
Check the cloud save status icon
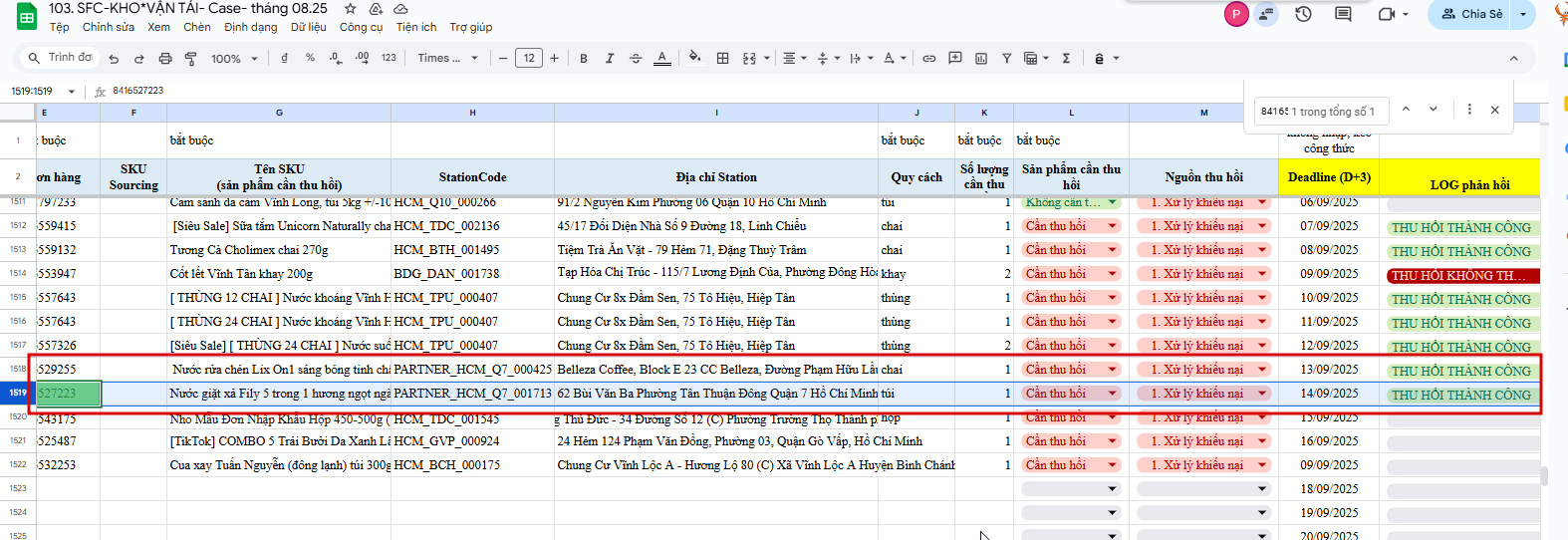coord(401,8)
